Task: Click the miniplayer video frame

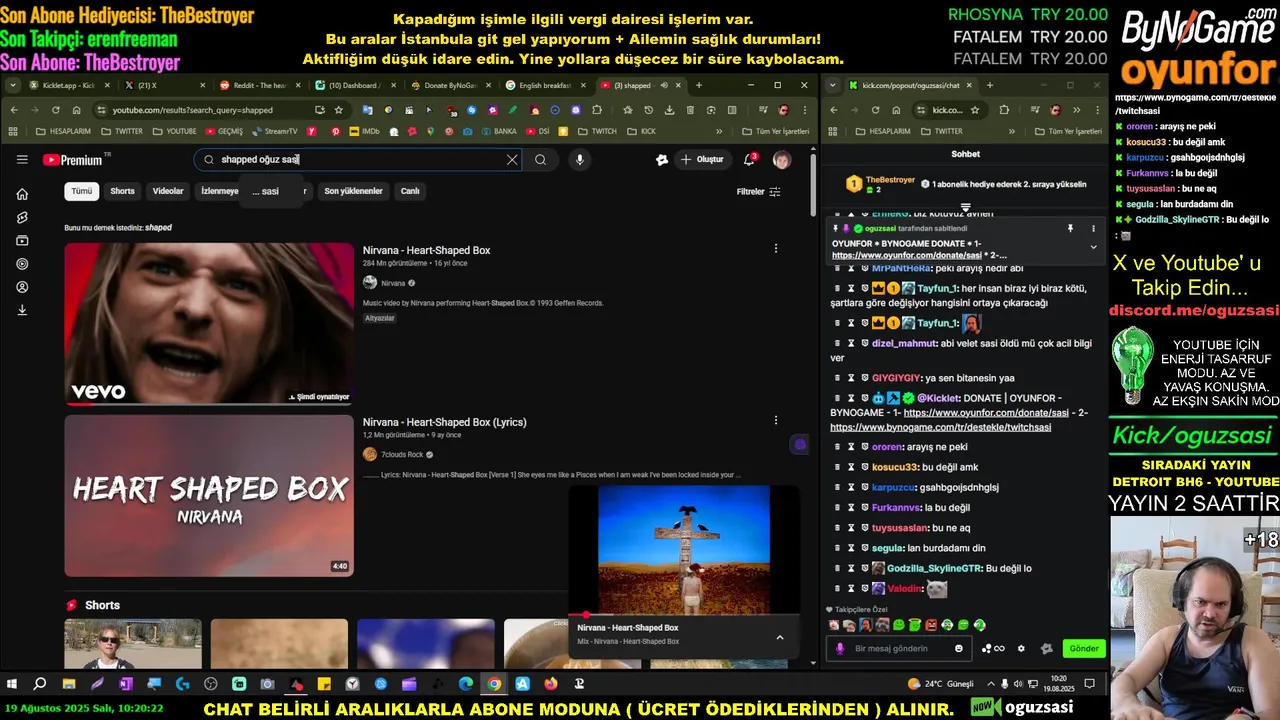Action: coord(684,550)
